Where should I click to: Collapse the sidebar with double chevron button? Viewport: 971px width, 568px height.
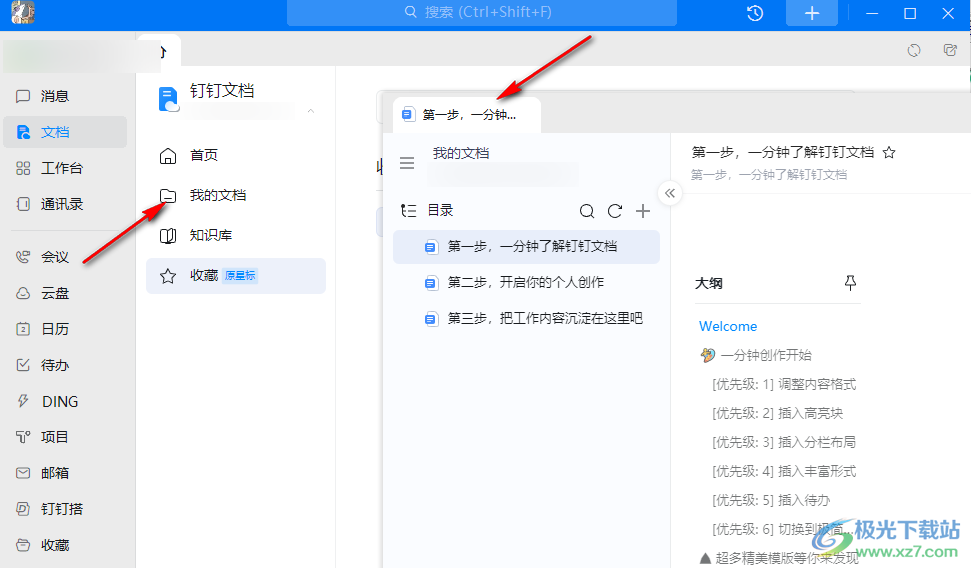click(670, 193)
